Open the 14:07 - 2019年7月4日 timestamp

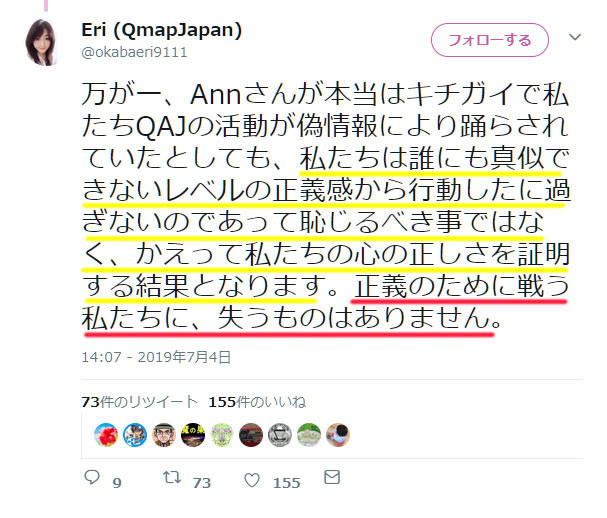tap(156, 357)
